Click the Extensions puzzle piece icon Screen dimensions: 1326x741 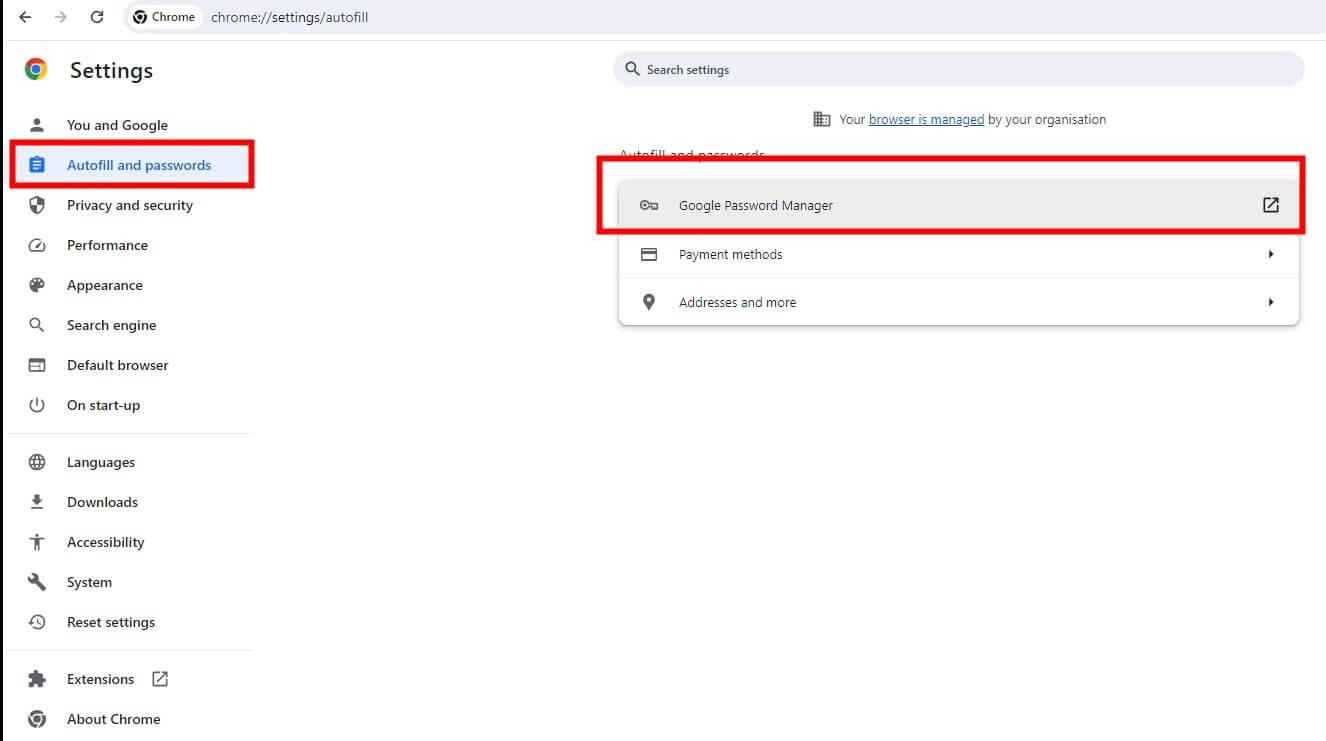[x=37, y=679]
